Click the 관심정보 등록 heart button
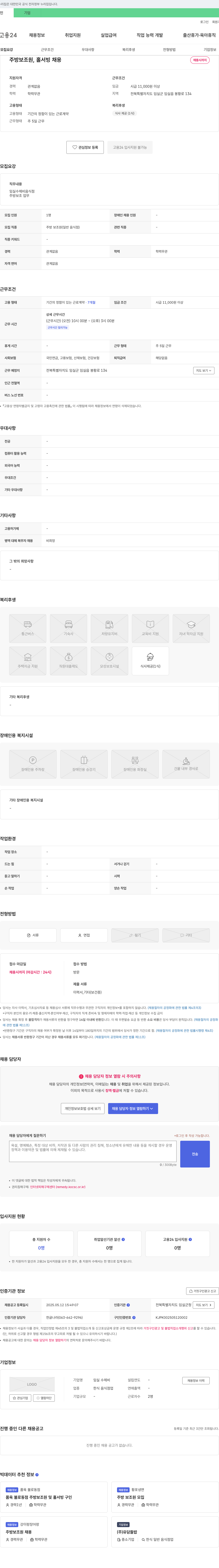219x1568 pixels. (85, 147)
